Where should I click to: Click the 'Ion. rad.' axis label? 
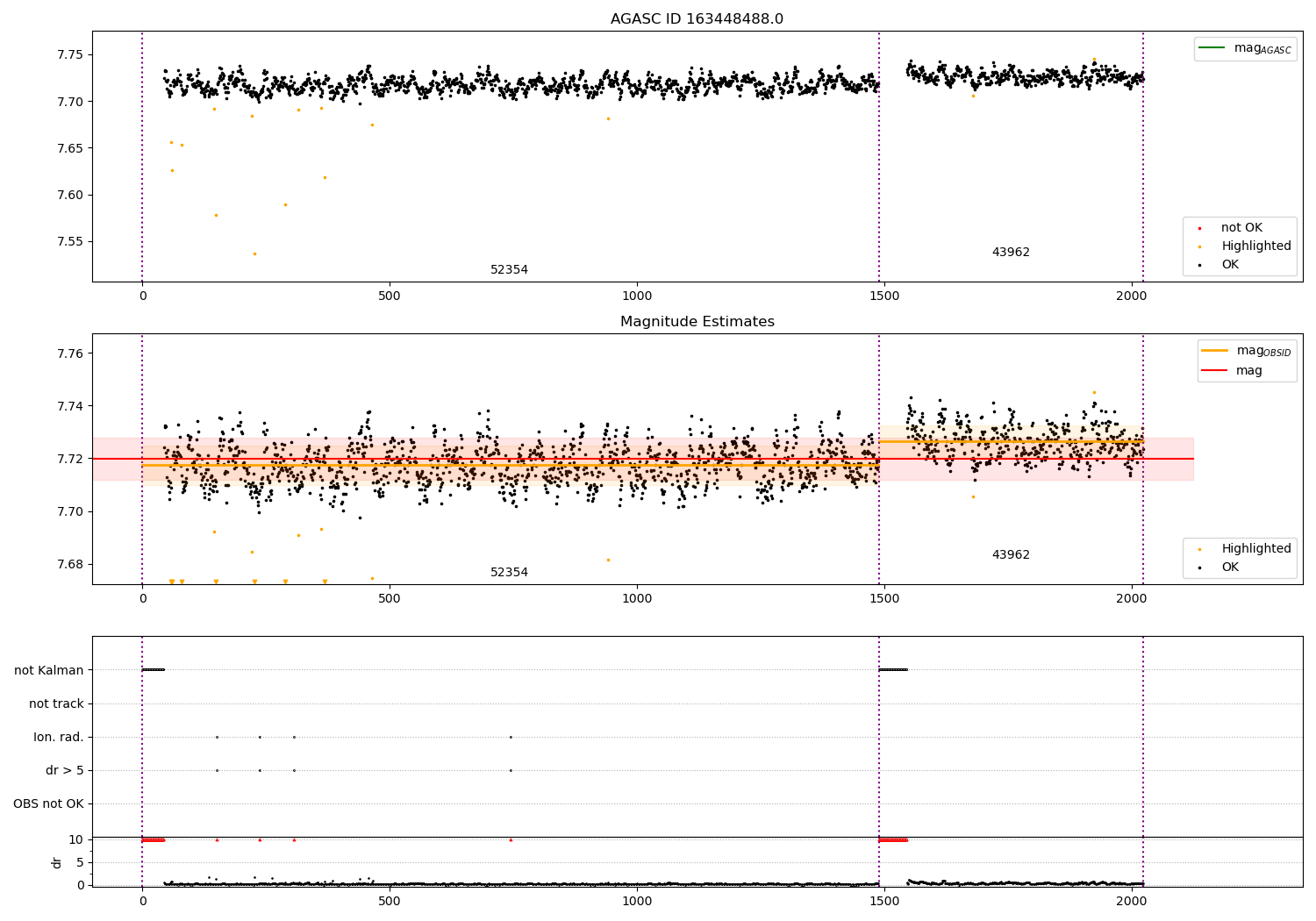pyautogui.click(x=59, y=737)
